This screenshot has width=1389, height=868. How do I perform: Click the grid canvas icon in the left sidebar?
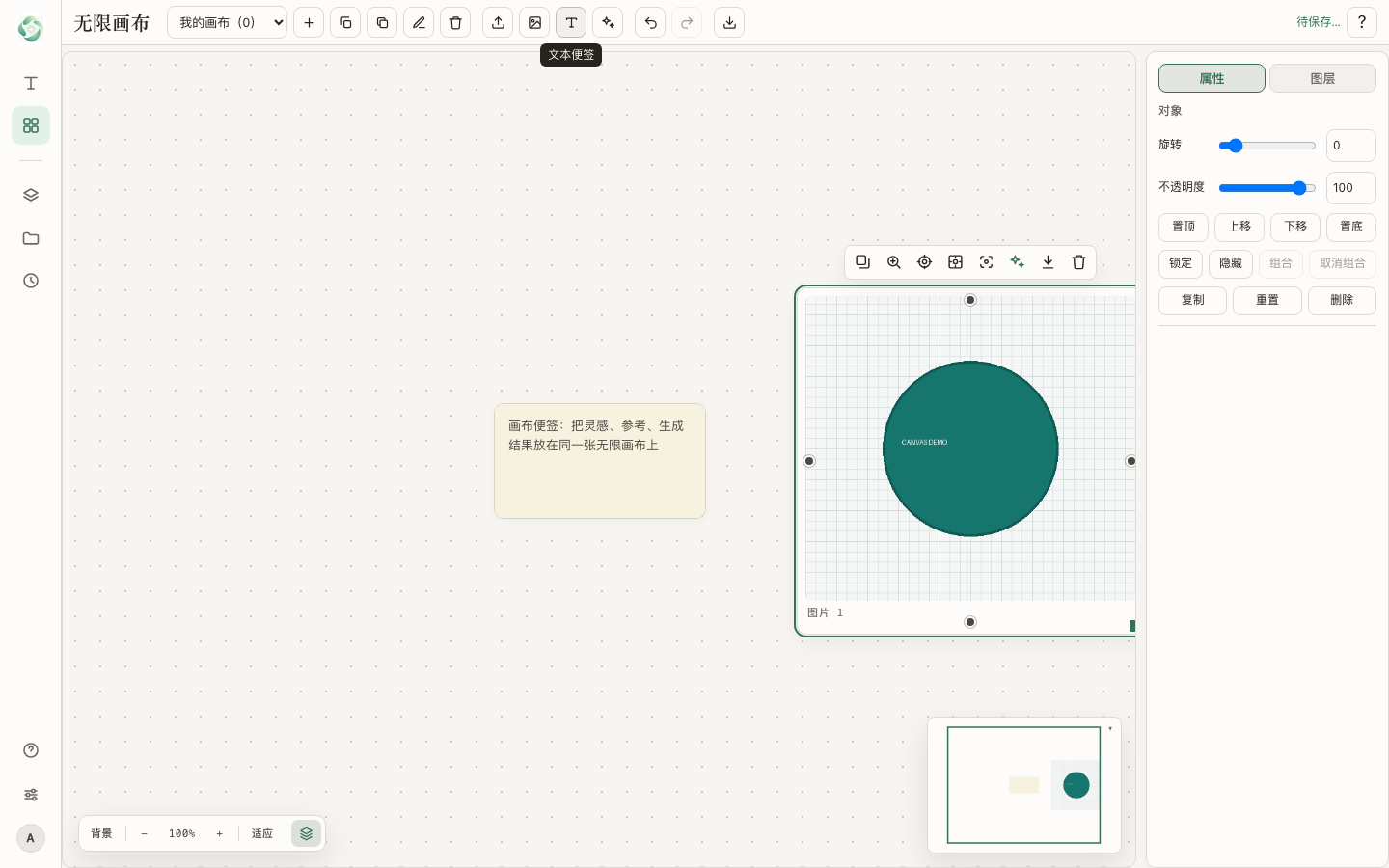[31, 125]
